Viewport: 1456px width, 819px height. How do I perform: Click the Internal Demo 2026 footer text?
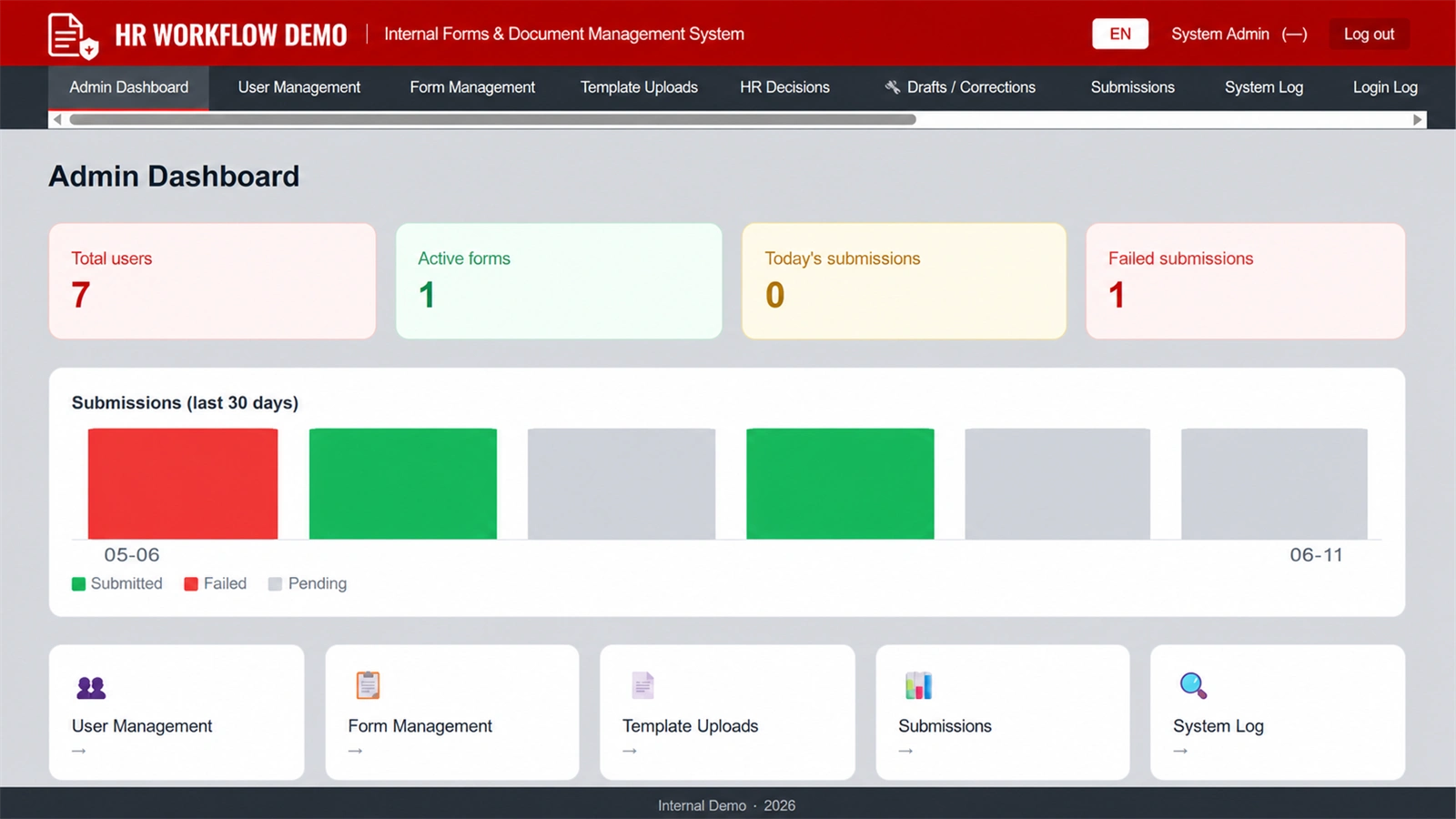[727, 805]
